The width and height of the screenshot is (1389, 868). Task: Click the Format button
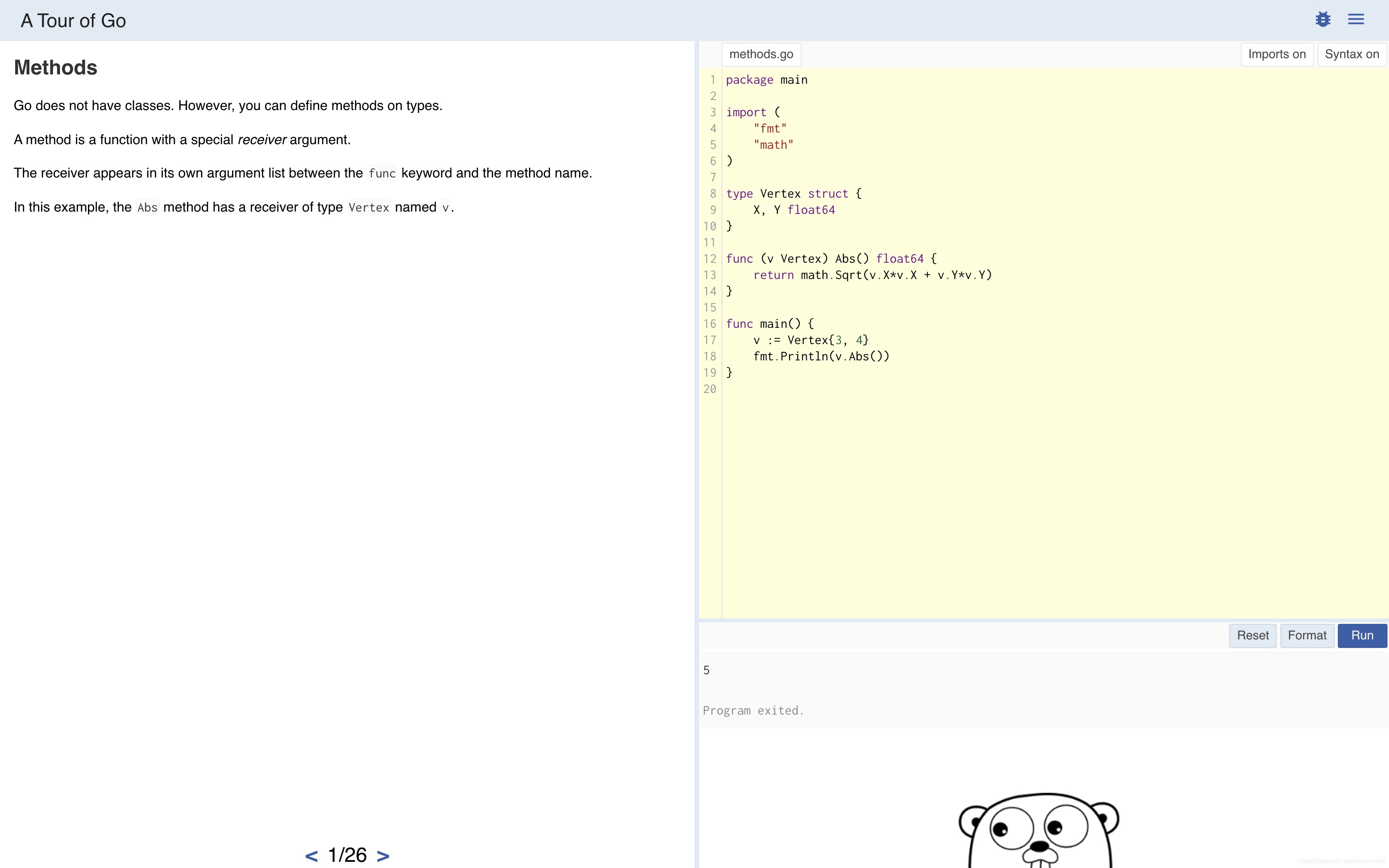tap(1307, 635)
